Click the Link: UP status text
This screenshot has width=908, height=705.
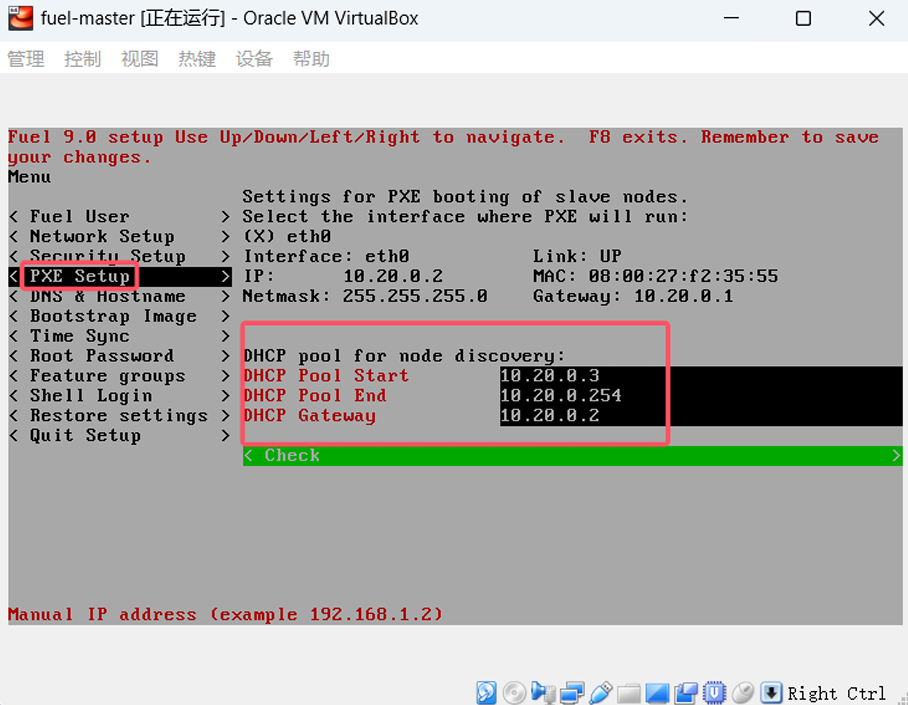577,256
